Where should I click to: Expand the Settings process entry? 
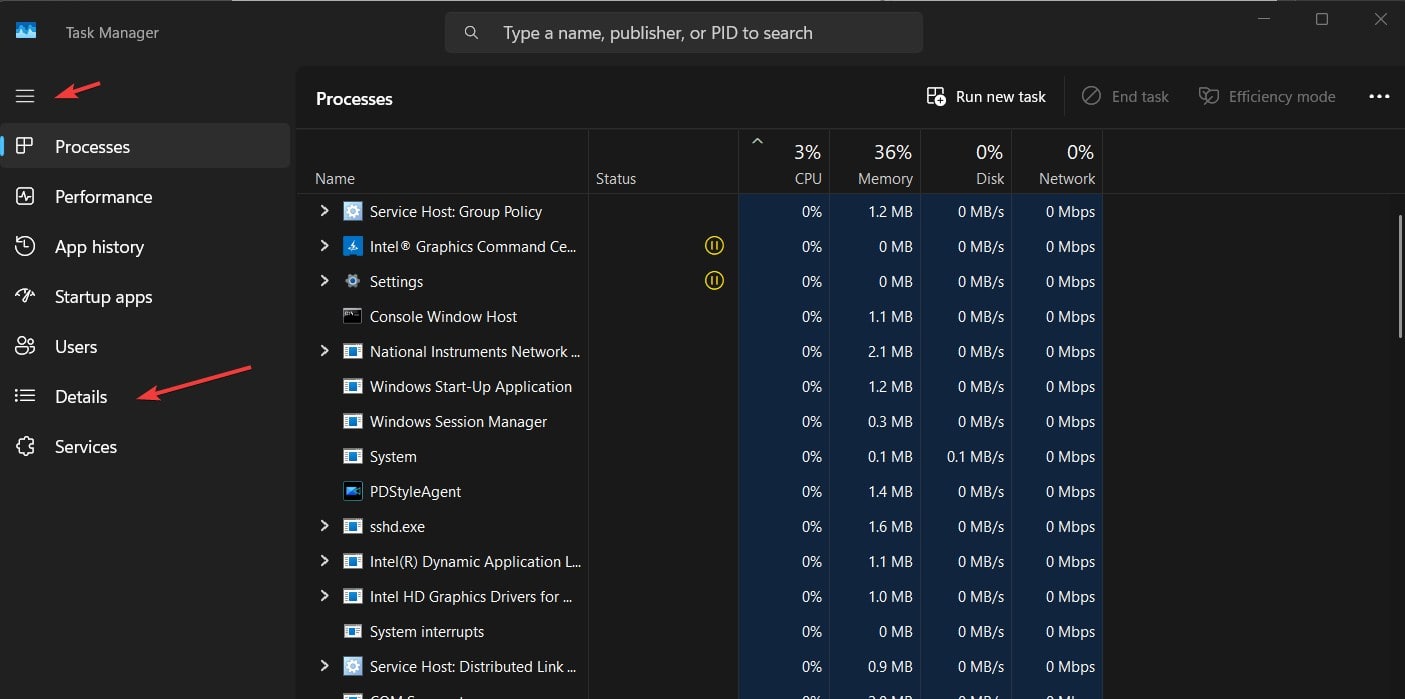pyautogui.click(x=324, y=281)
